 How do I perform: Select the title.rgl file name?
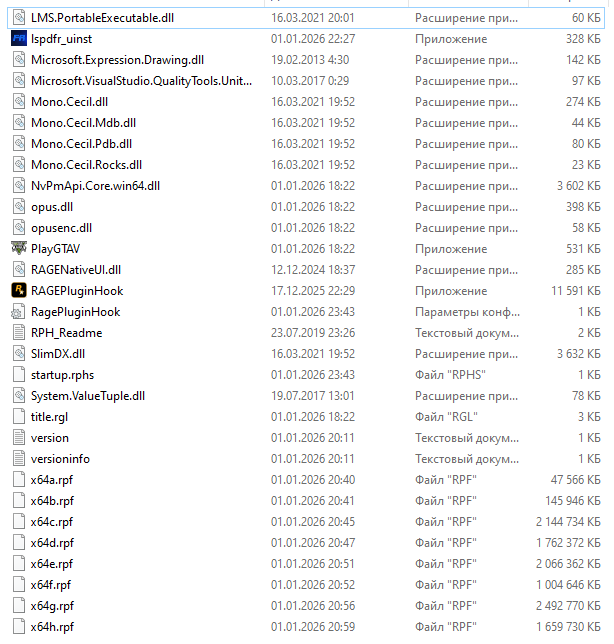(x=49, y=417)
